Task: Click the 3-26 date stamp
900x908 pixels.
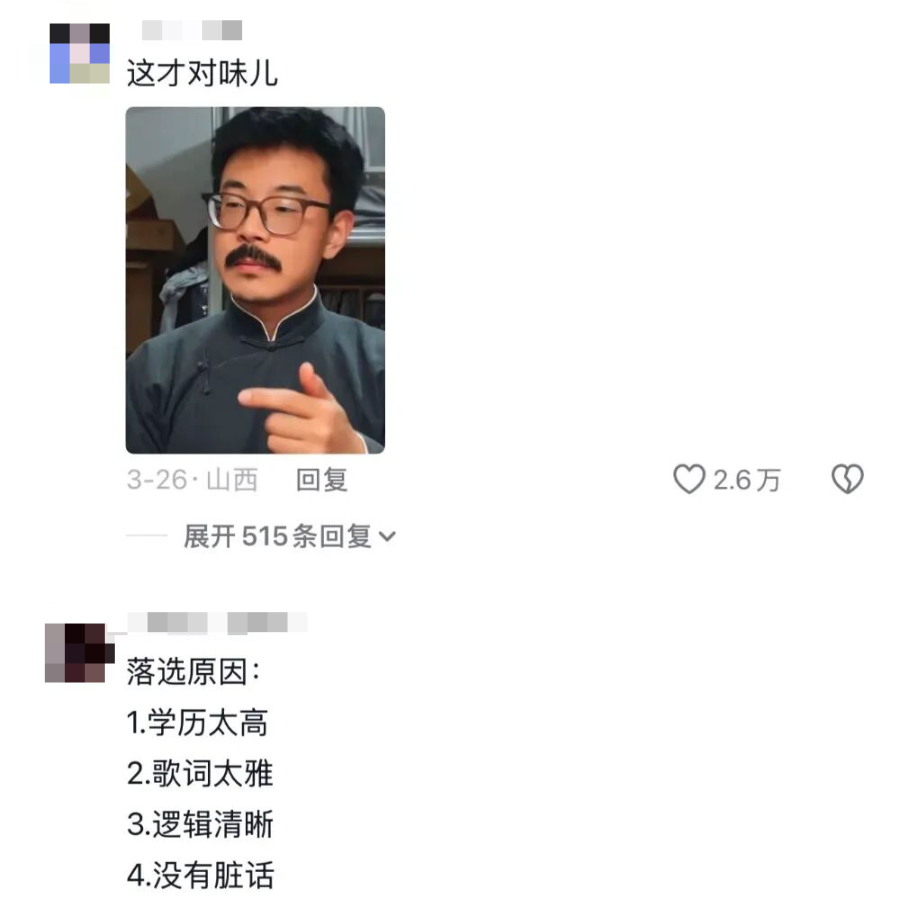Action: (156, 479)
